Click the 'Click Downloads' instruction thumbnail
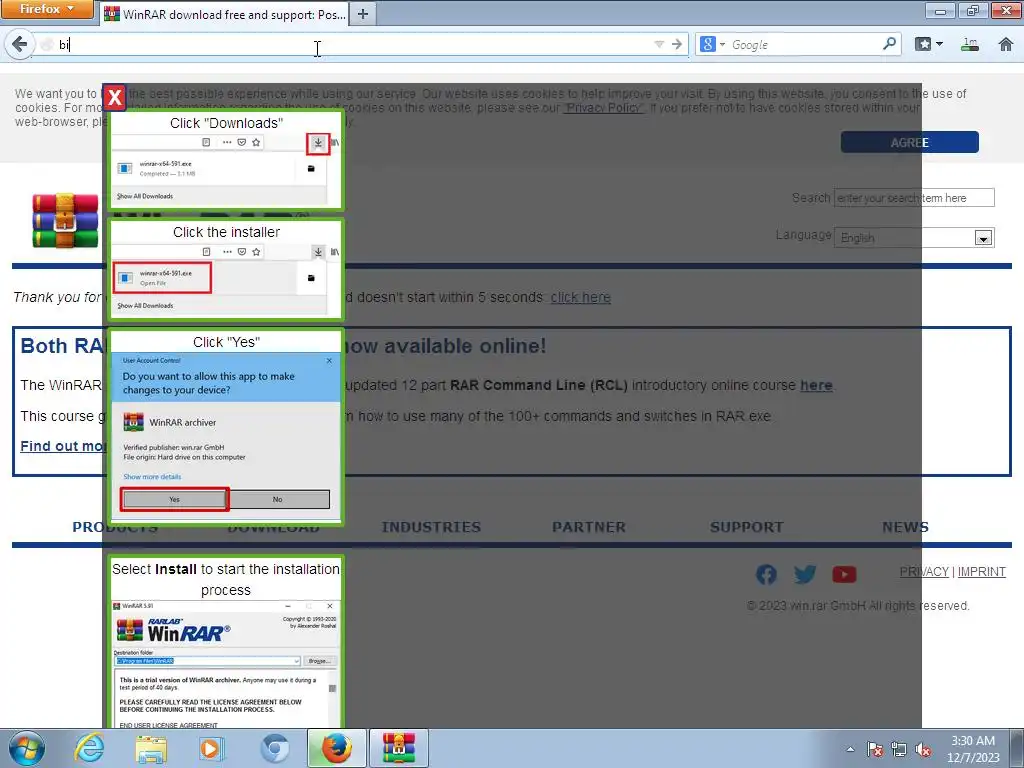The width and height of the screenshot is (1024, 768). pyautogui.click(x=226, y=160)
